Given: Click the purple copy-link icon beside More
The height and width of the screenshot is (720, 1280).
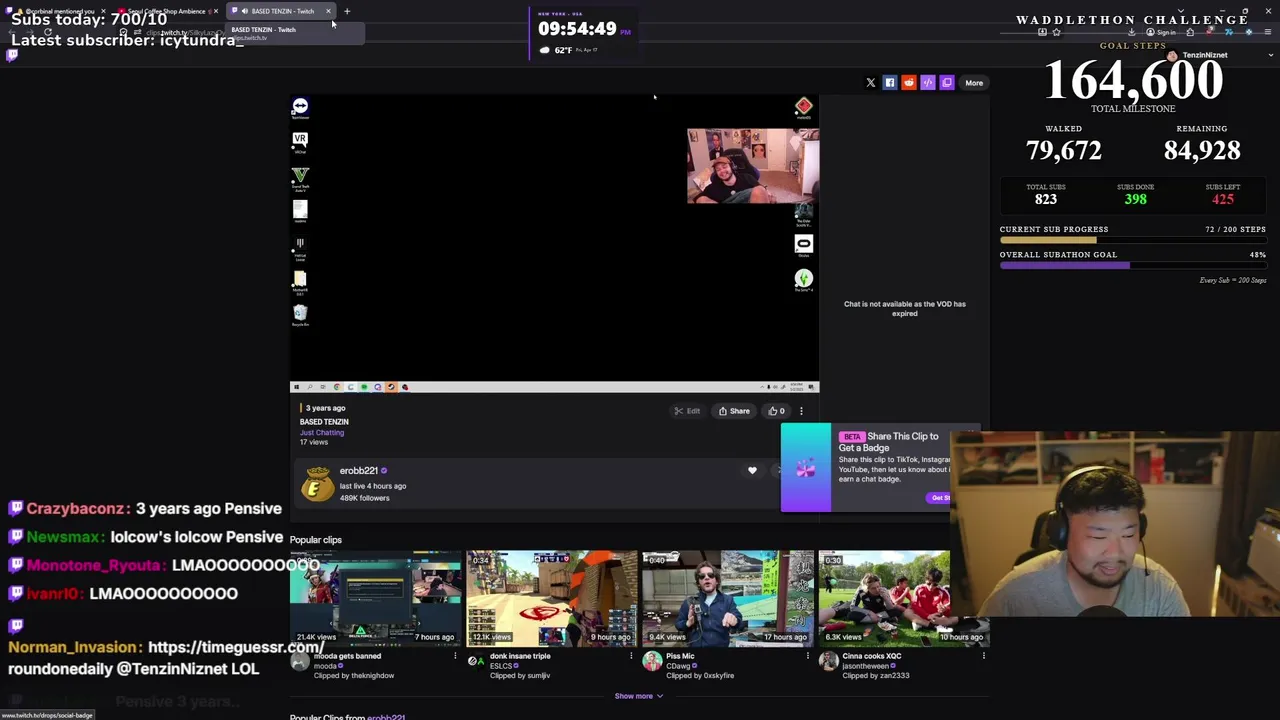Looking at the screenshot, I should point(947,83).
